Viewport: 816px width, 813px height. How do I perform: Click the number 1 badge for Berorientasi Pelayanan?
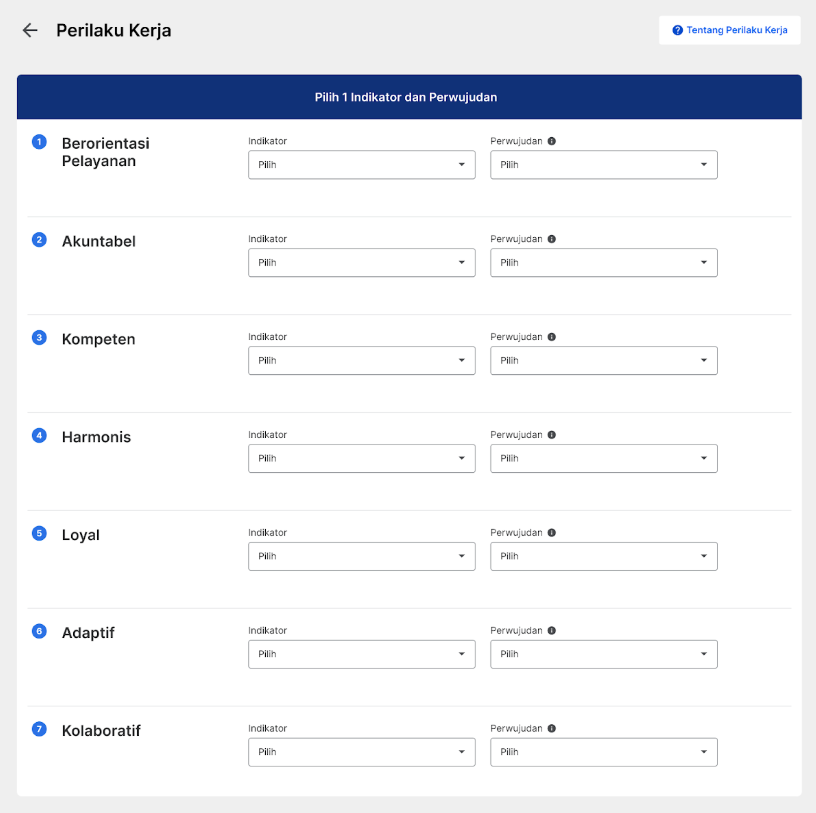(x=39, y=142)
